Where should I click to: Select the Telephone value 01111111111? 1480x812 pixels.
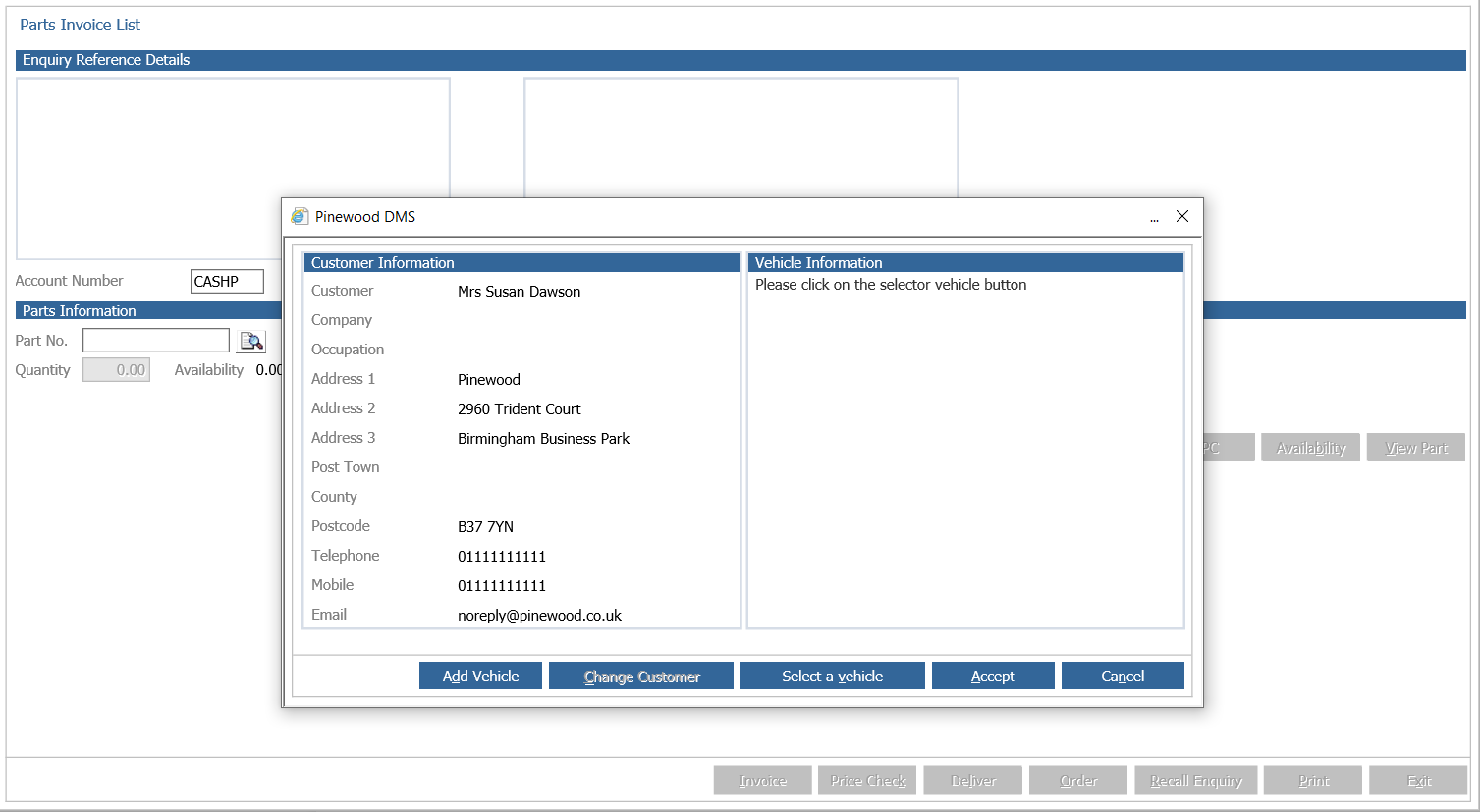click(x=502, y=557)
